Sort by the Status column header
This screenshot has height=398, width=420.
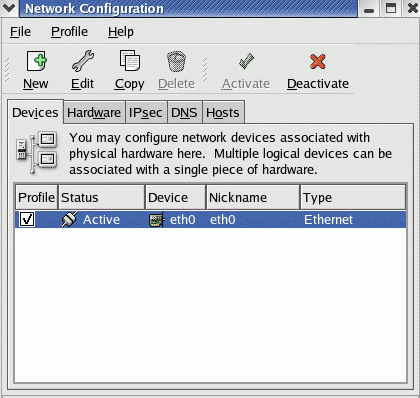click(101, 197)
